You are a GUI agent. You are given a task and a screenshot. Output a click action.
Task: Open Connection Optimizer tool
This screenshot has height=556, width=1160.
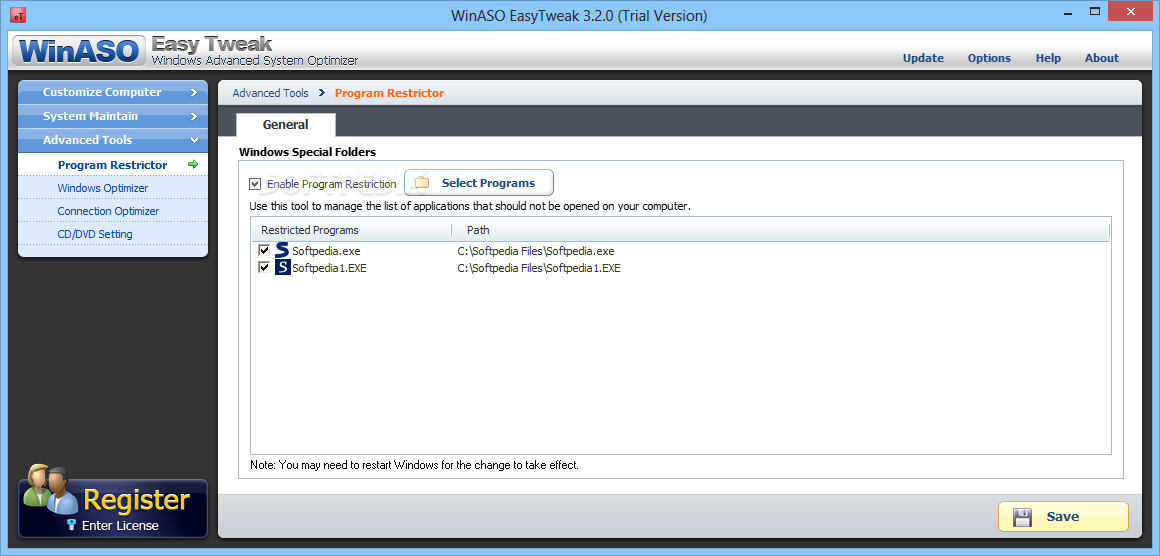point(112,211)
